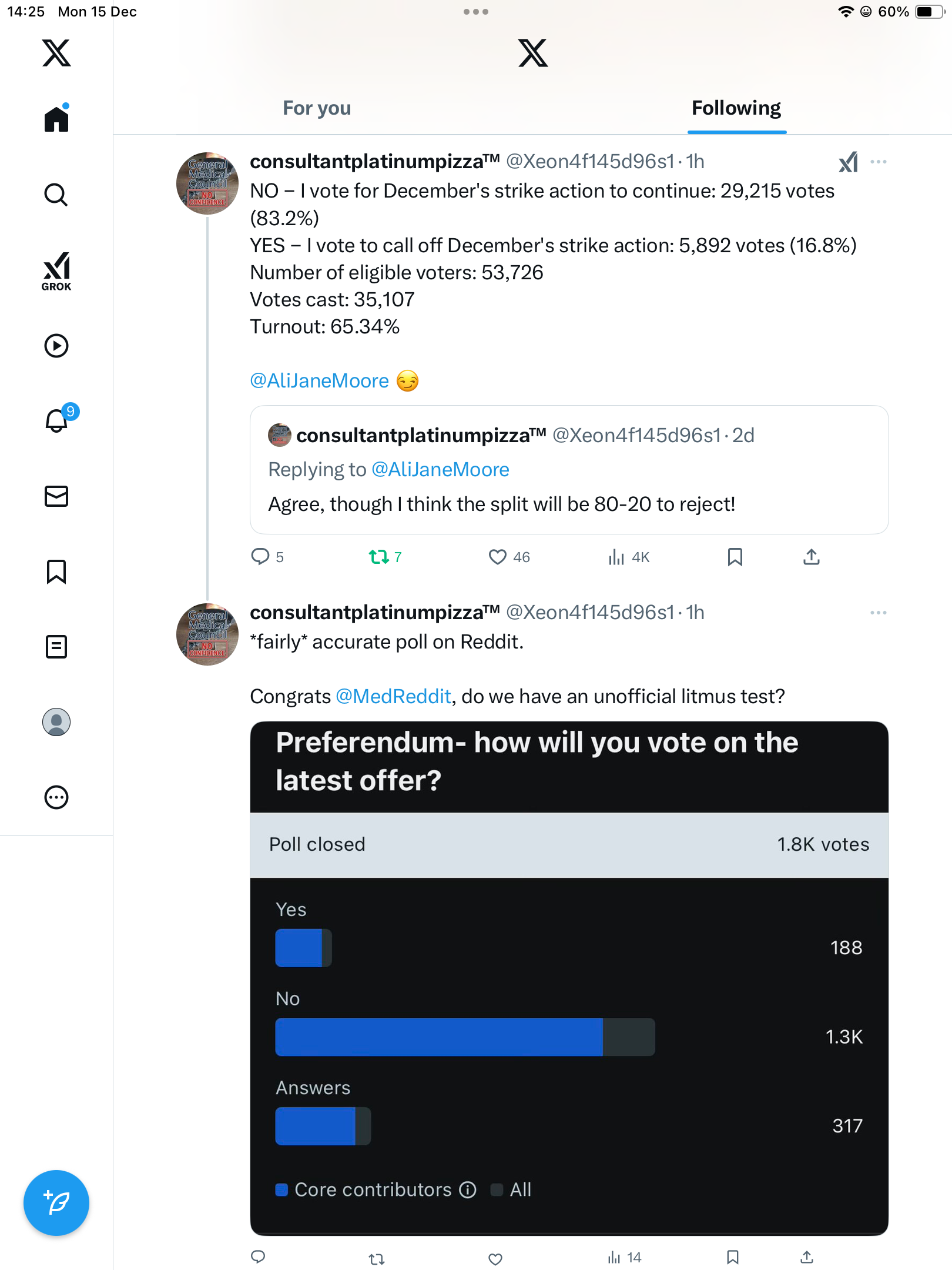Viewport: 952px width, 1270px height.
Task: Switch to the For you tab
Action: click(x=317, y=108)
